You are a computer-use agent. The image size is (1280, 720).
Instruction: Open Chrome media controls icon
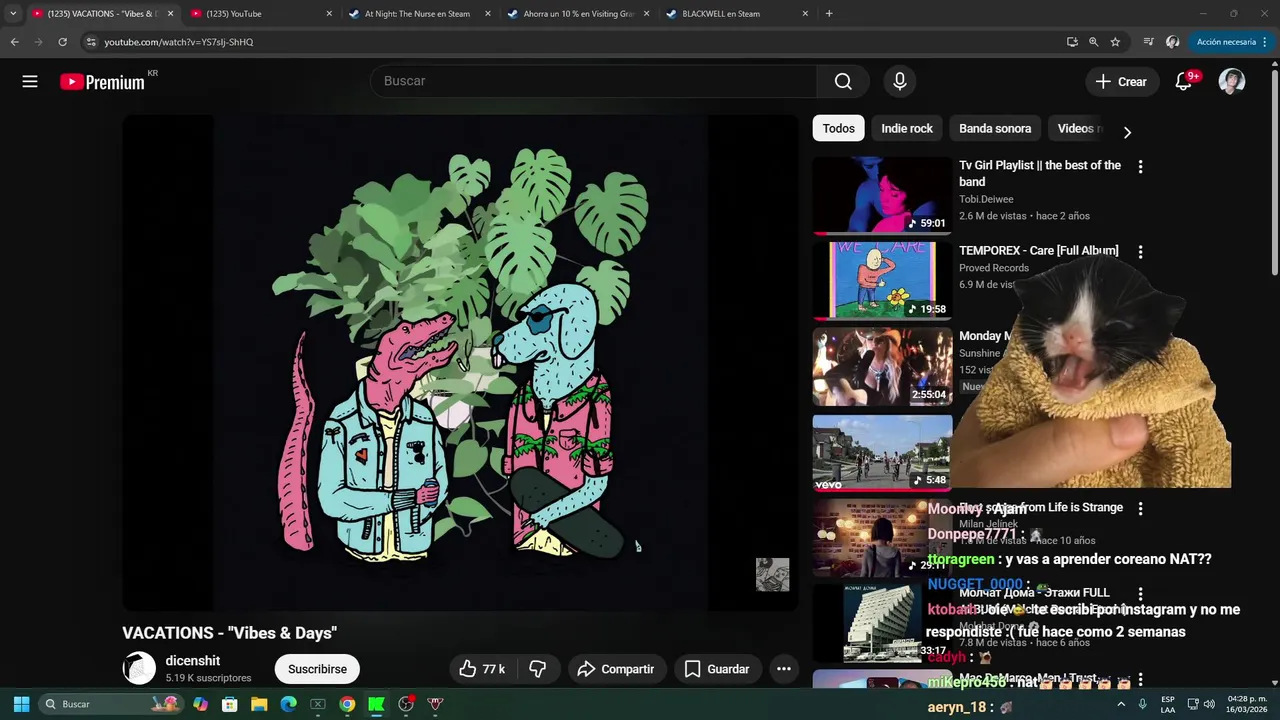(x=1148, y=42)
